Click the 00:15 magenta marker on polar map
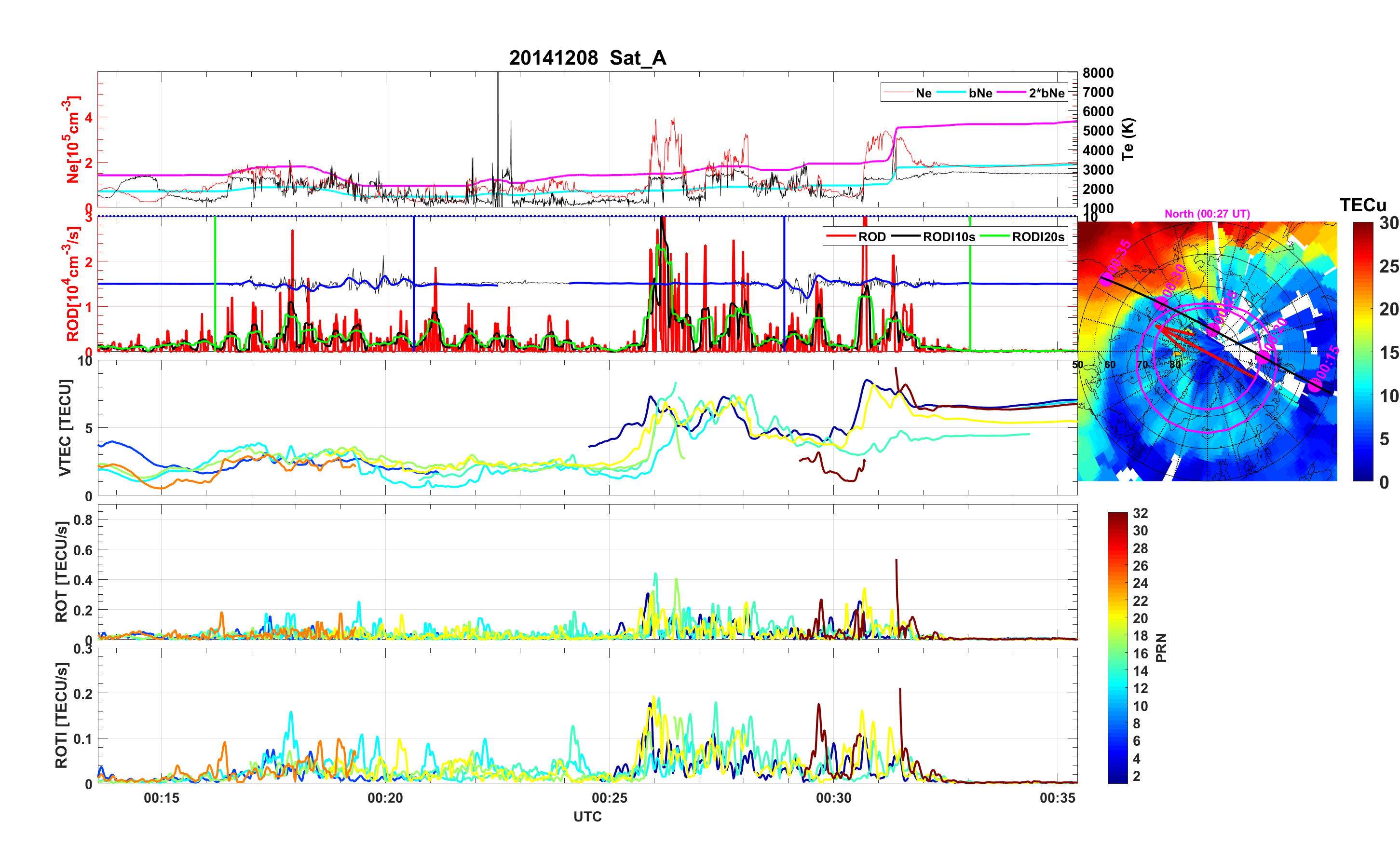The image size is (1400, 847). 1315,386
